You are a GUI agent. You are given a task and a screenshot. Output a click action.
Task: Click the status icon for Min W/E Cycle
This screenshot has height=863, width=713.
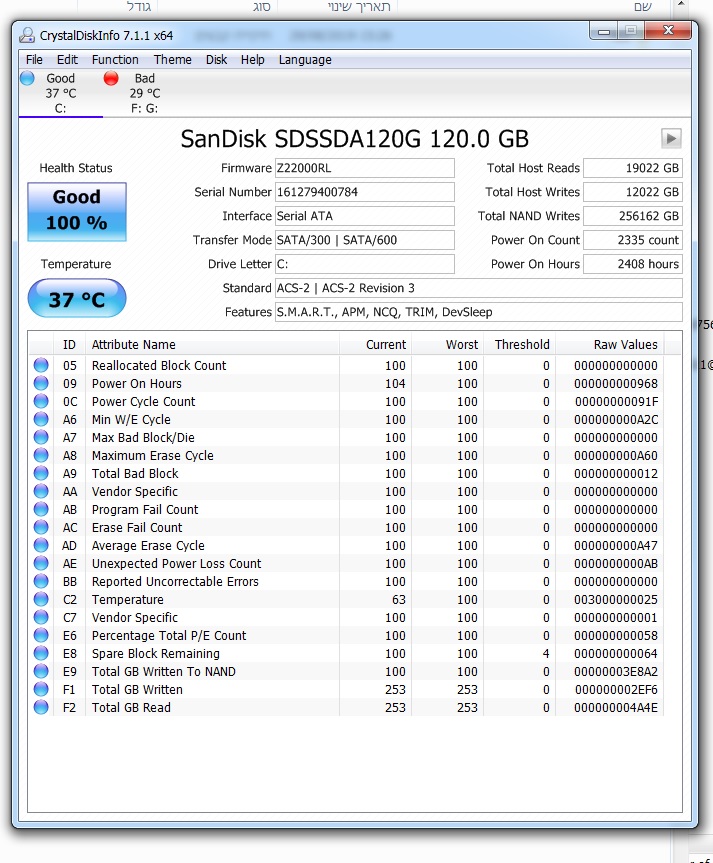[41, 419]
